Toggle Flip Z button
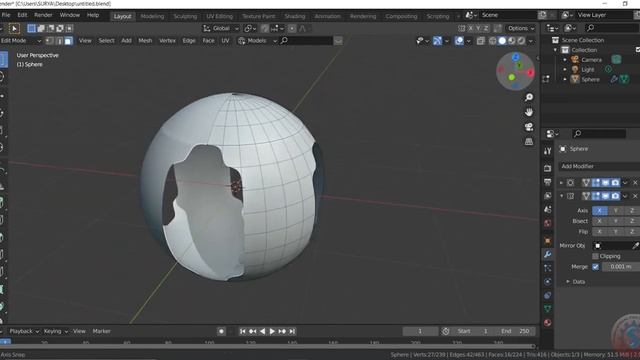 (632, 232)
